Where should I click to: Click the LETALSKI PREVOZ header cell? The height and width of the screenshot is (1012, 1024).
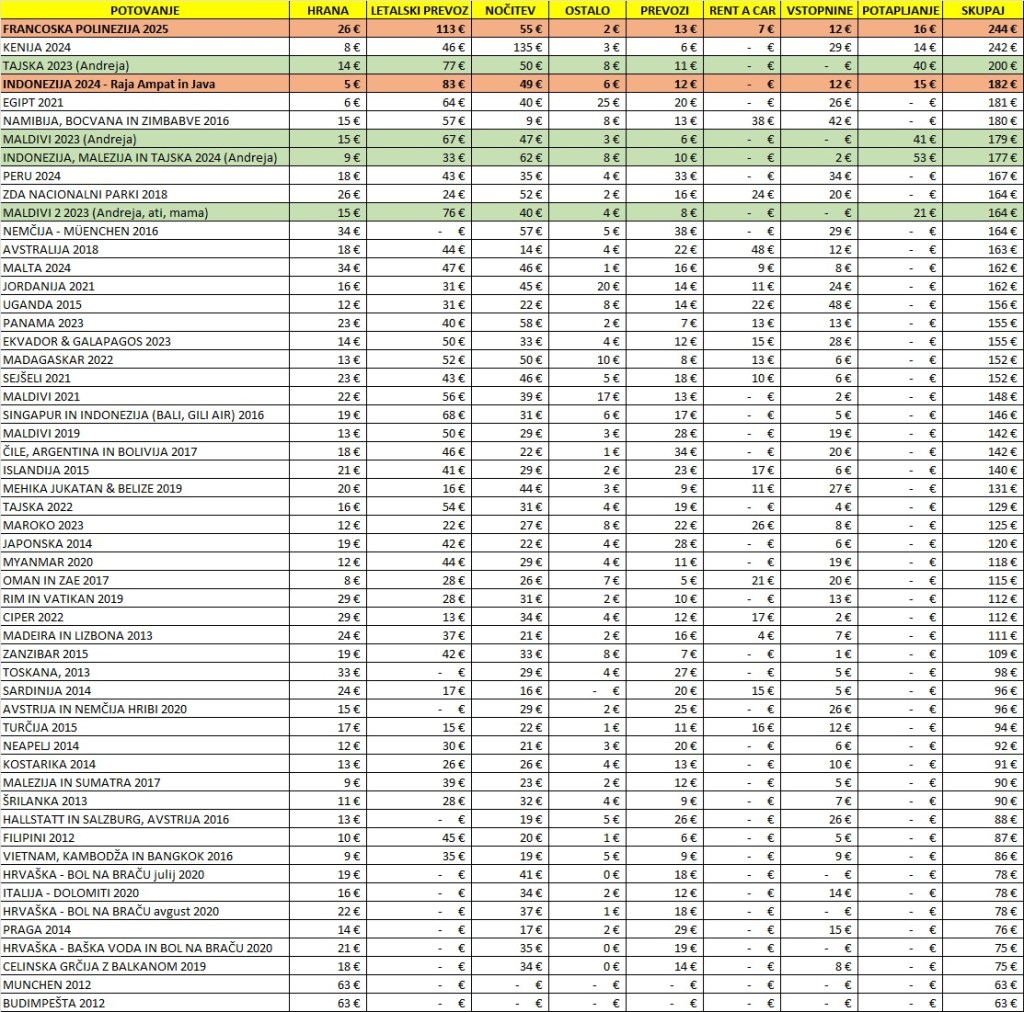(419, 10)
